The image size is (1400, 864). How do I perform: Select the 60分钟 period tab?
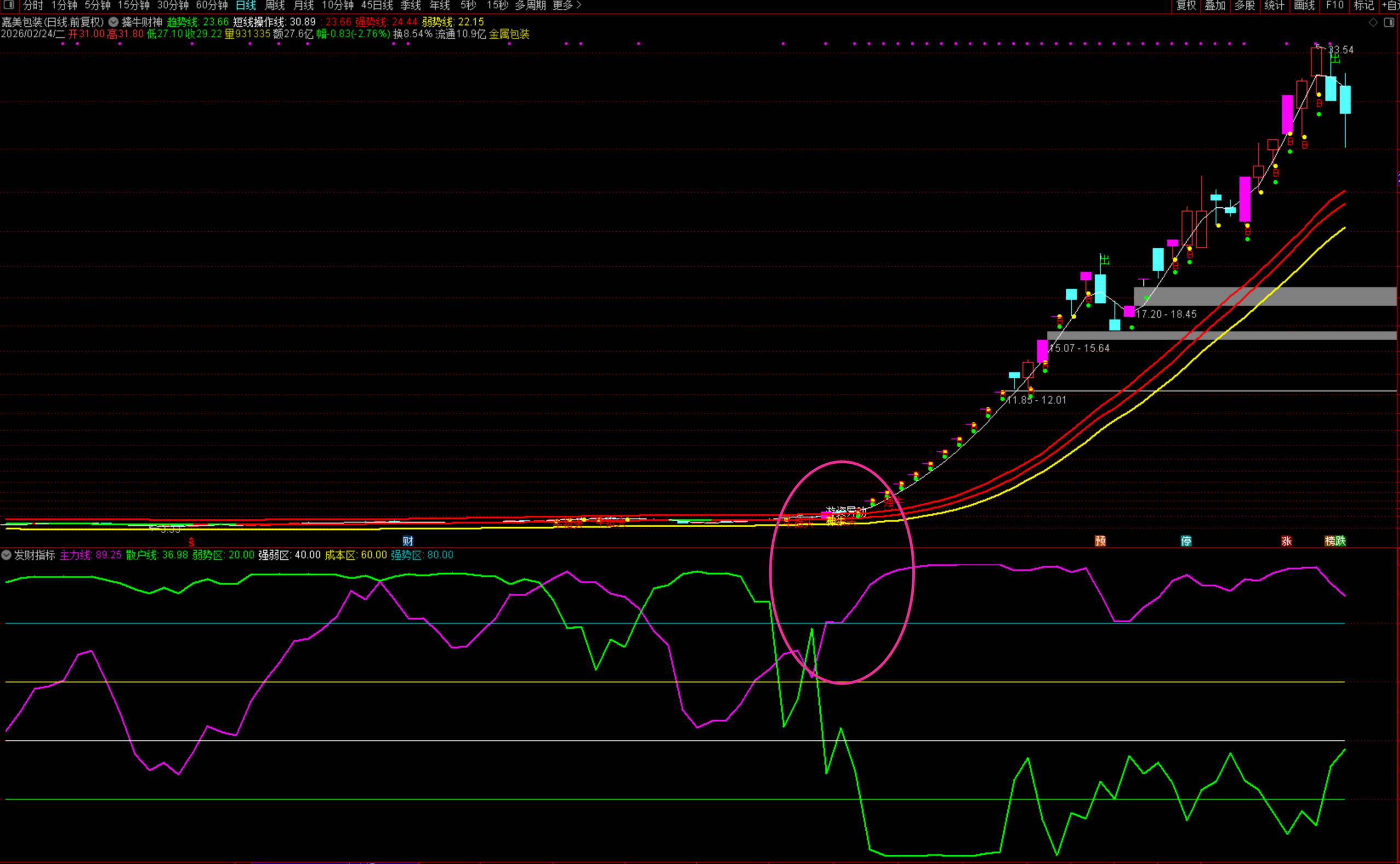(x=212, y=5)
